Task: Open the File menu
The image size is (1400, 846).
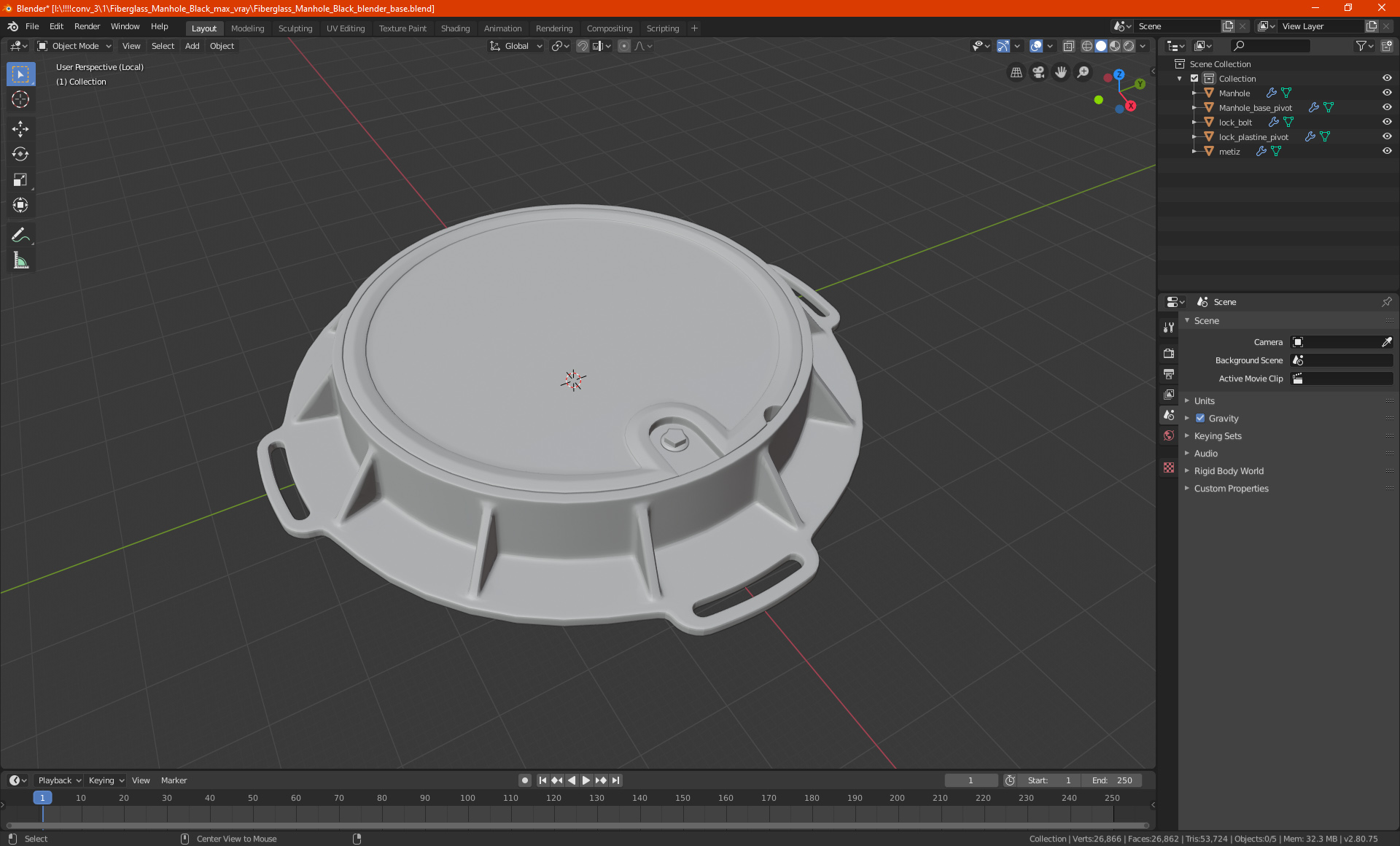Action: [x=32, y=26]
